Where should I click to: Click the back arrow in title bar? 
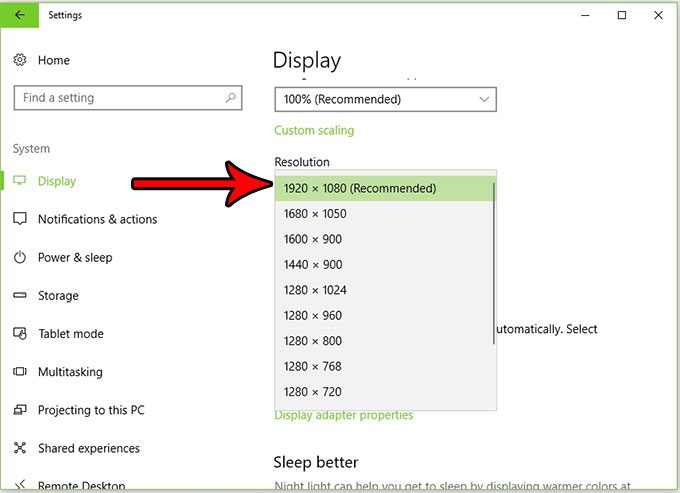[x=20, y=15]
